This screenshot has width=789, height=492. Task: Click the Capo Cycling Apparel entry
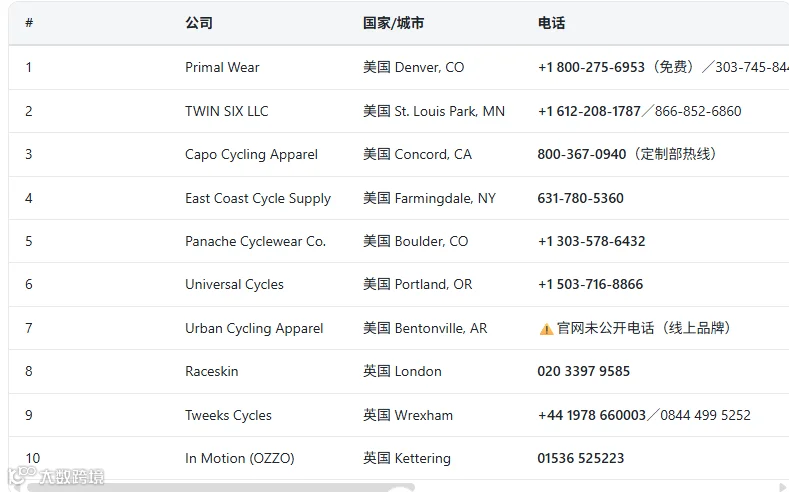click(251, 154)
